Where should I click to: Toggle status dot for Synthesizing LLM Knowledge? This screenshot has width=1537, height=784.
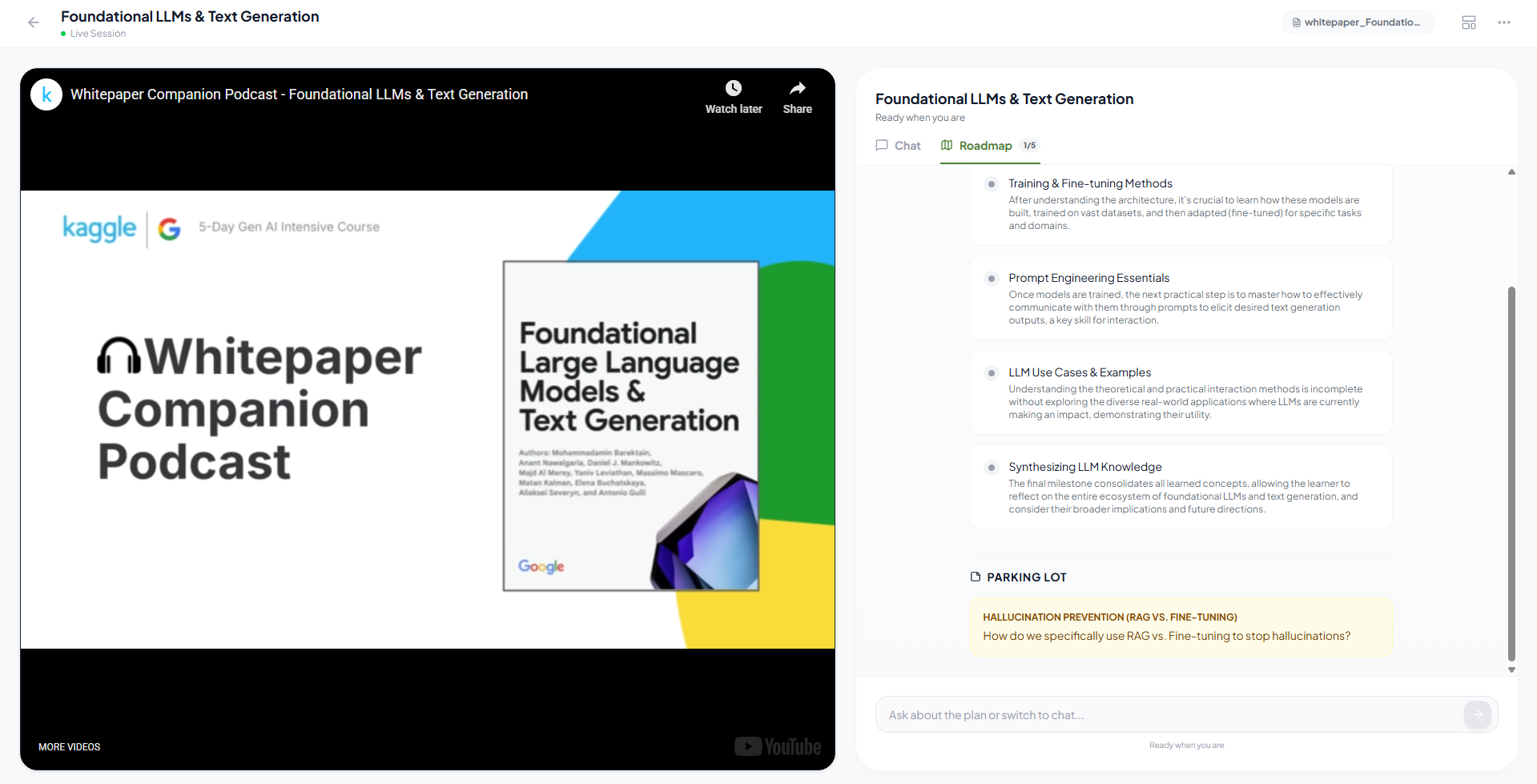coord(992,468)
